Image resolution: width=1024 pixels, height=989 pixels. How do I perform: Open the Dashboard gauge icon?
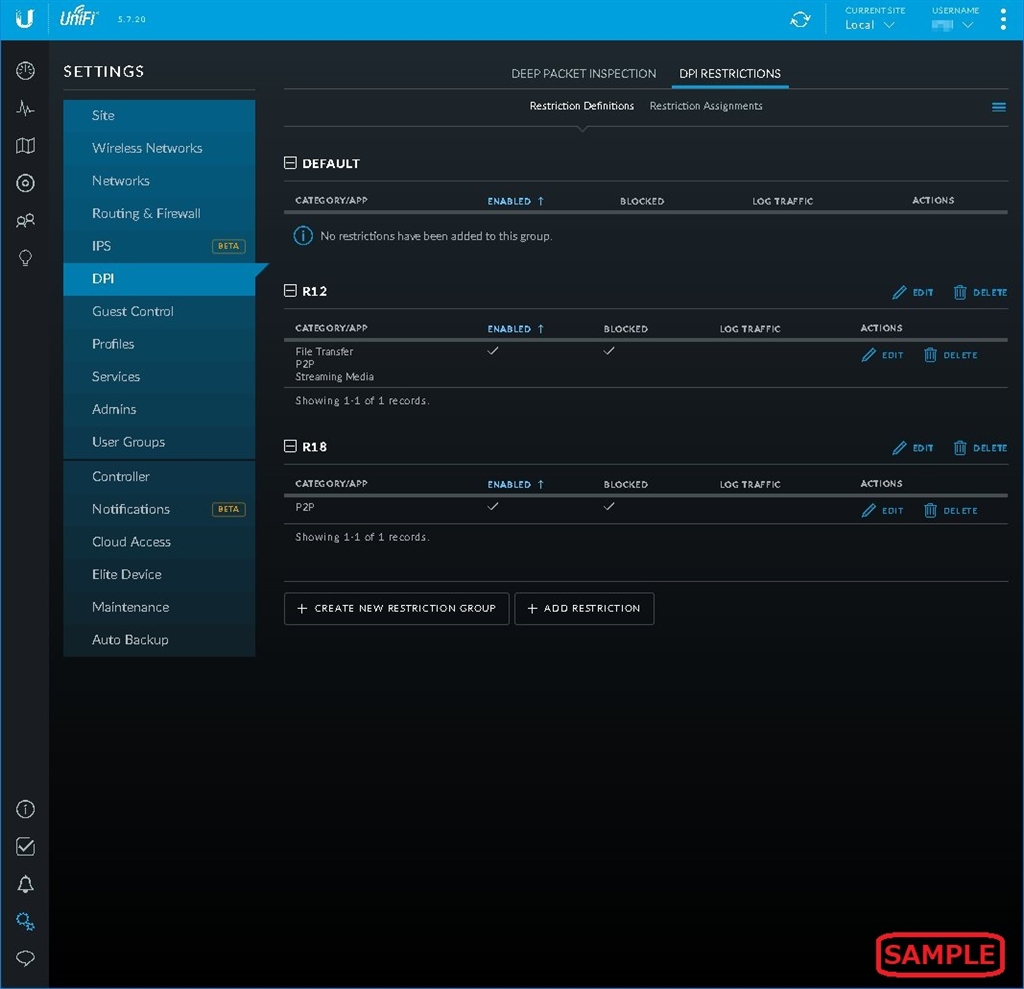pyautogui.click(x=25, y=71)
